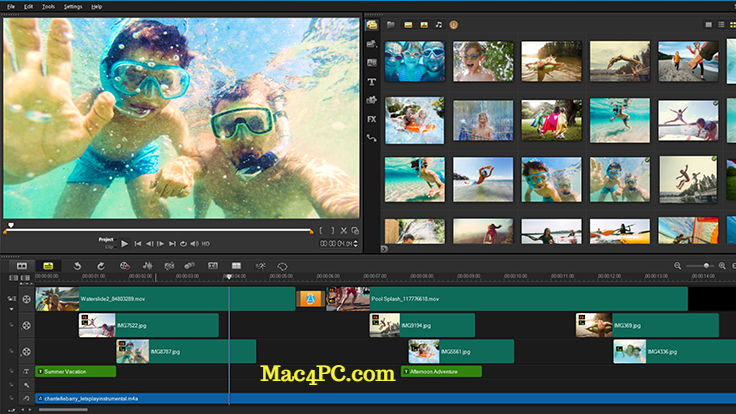Select Clip preview mode
The image size is (736, 414).
(109, 246)
